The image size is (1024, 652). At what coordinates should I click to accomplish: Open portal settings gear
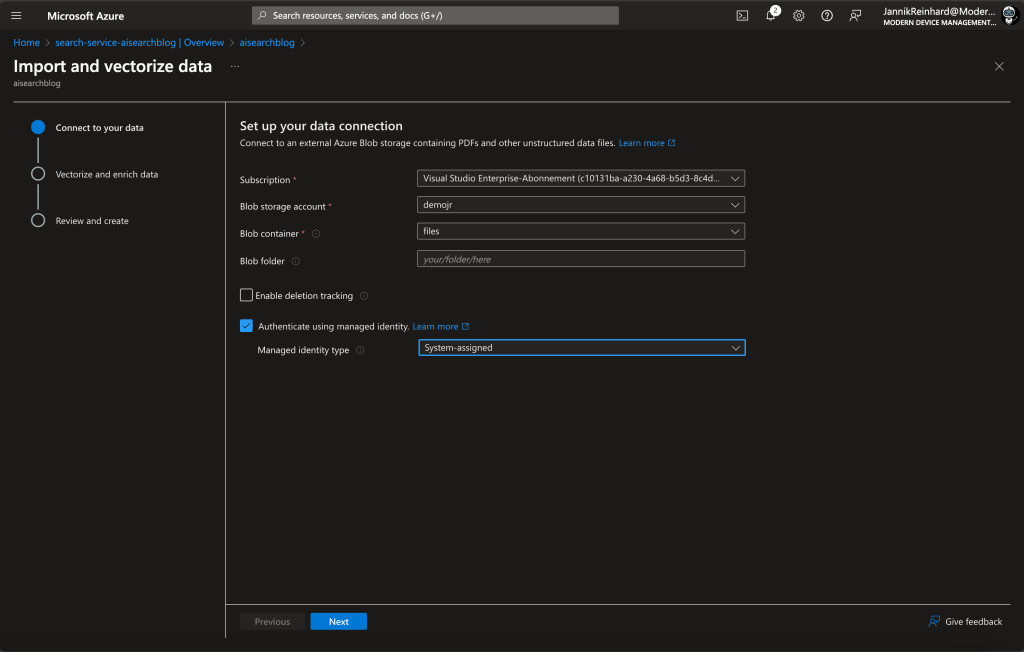[x=799, y=16]
